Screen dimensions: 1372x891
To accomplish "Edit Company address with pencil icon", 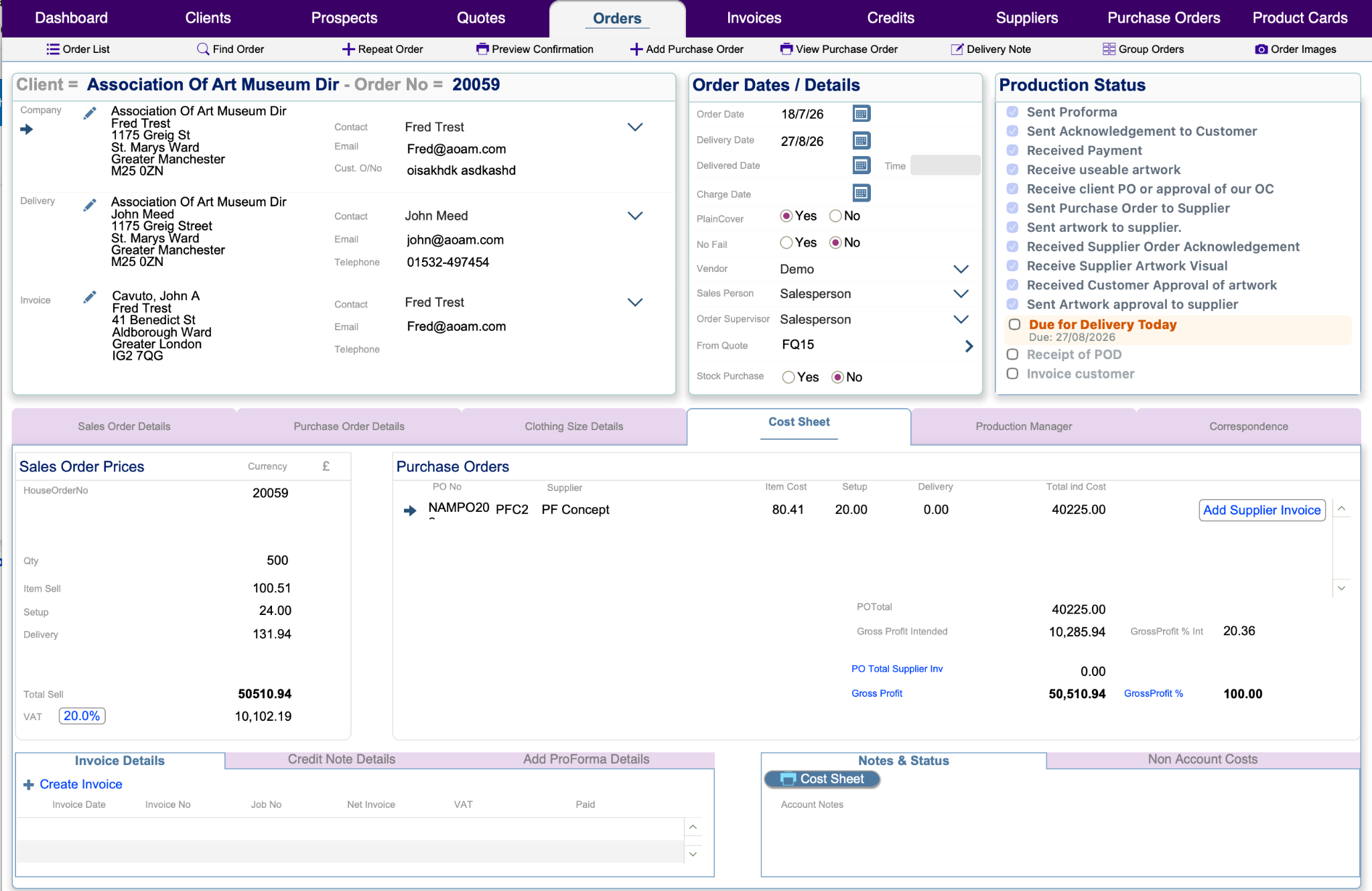I will click(90, 113).
